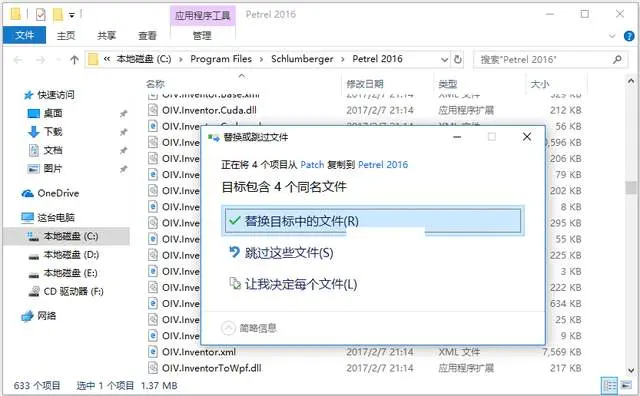
Task: Select Schlumberger in the address path
Action: click(x=302, y=59)
